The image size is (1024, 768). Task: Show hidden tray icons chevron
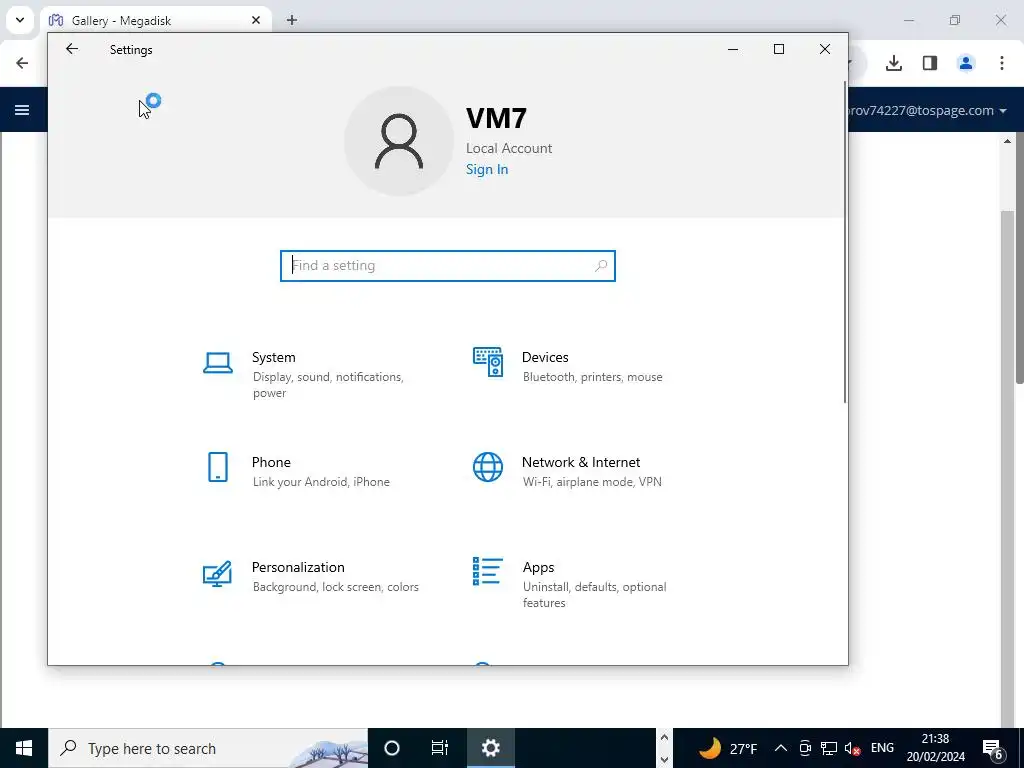pos(780,748)
